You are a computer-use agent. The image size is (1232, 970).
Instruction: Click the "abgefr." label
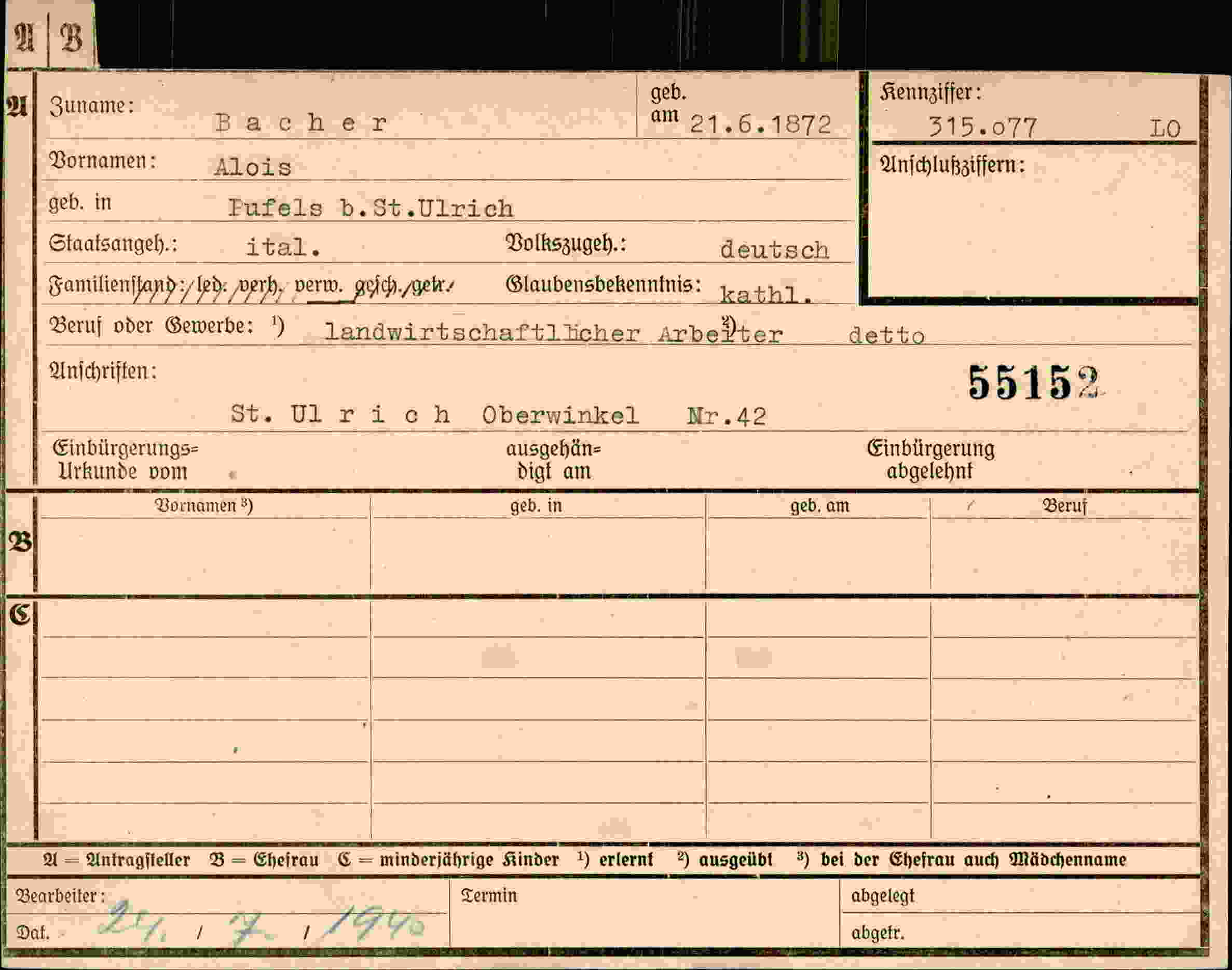point(878,933)
